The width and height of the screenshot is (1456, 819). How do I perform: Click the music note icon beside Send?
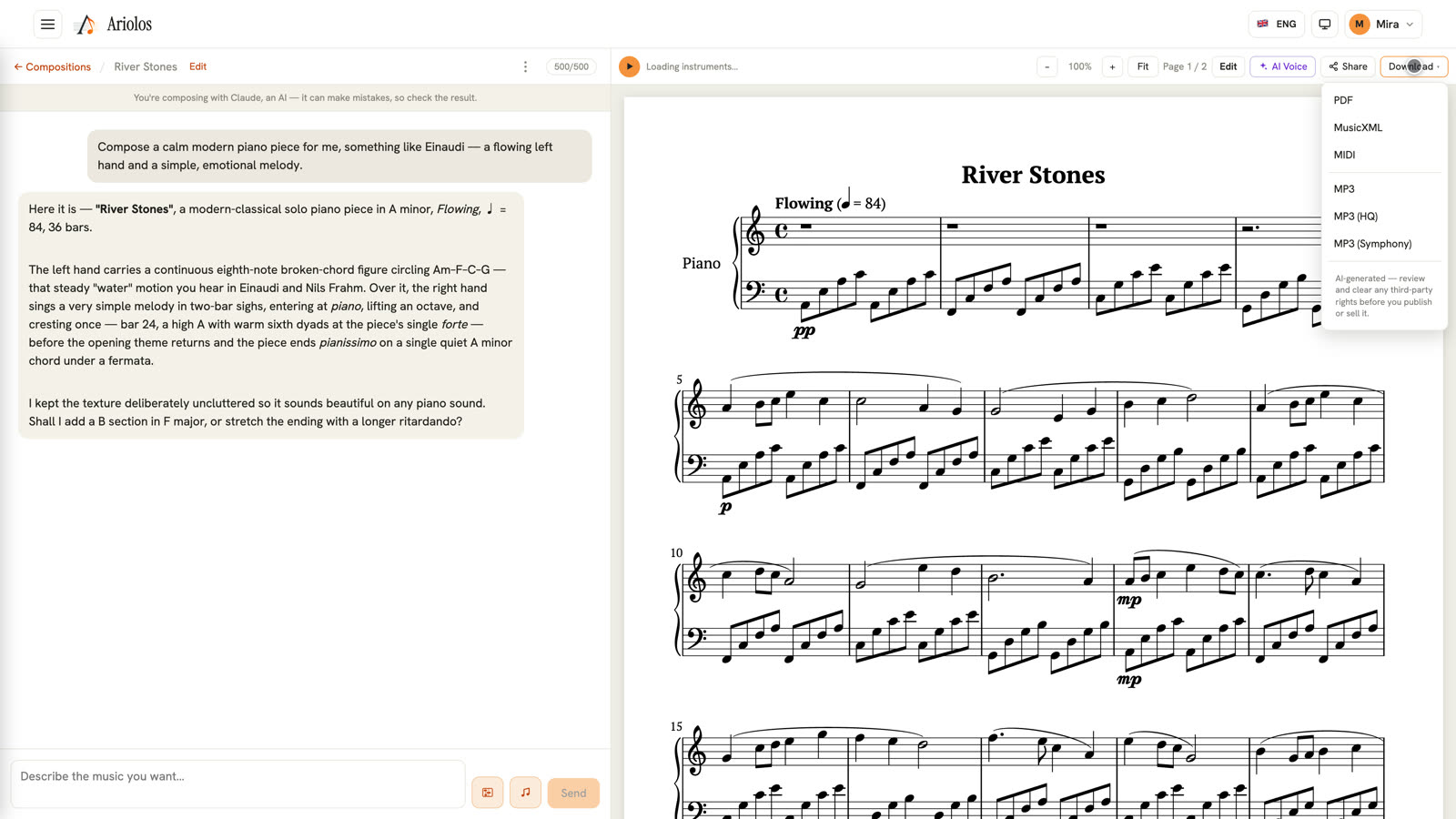coord(525,793)
